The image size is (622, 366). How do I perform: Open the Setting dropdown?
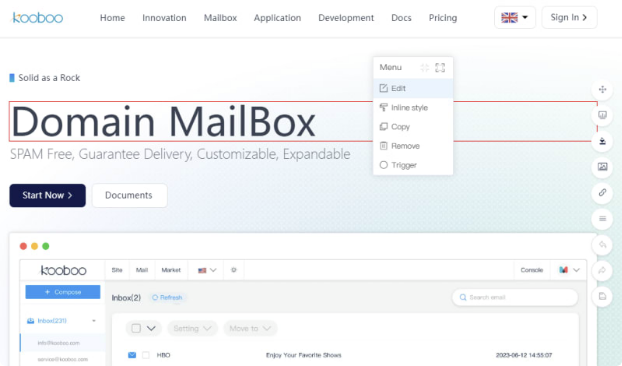(x=192, y=328)
